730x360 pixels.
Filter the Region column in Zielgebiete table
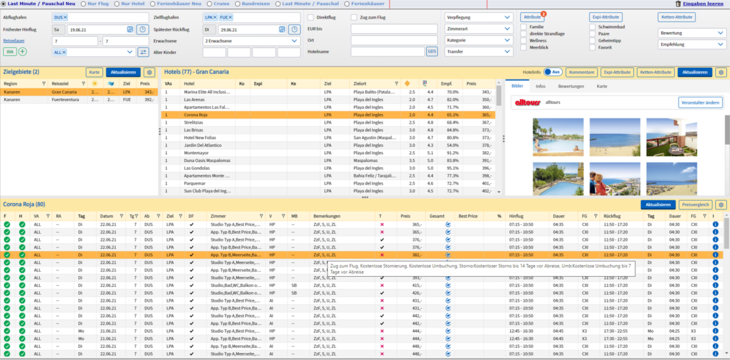[44, 84]
